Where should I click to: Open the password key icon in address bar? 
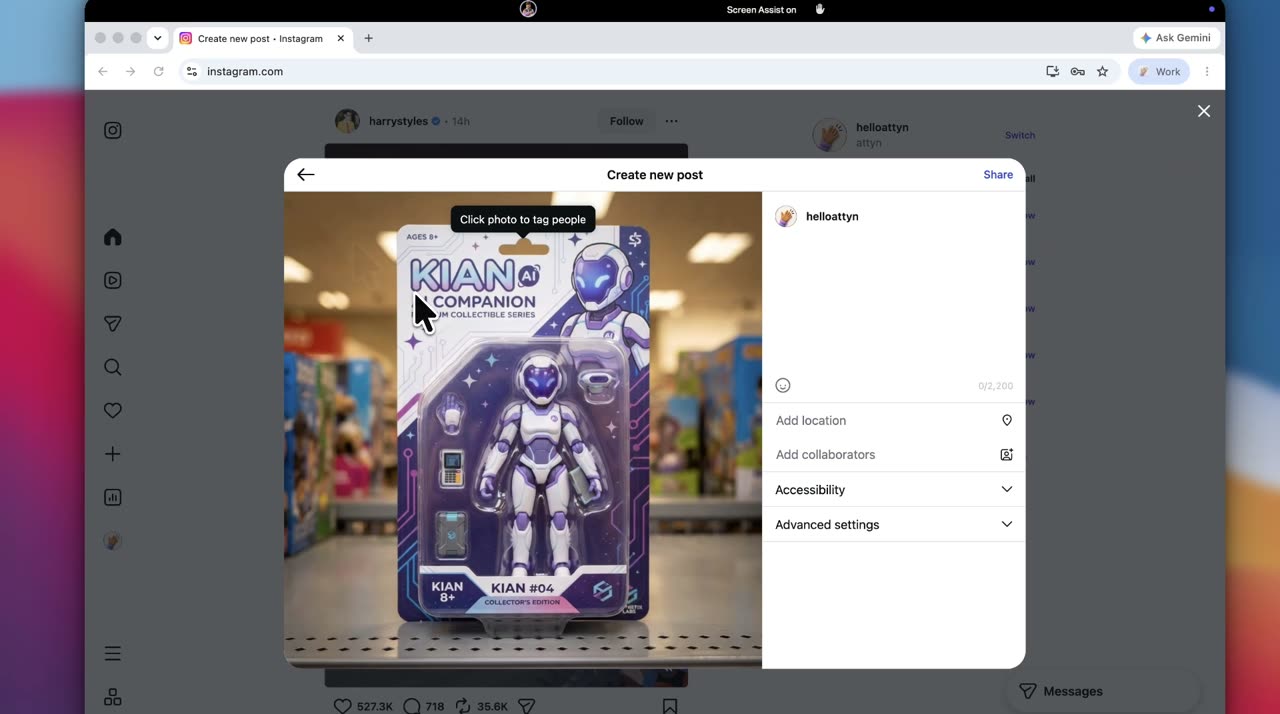tap(1077, 71)
